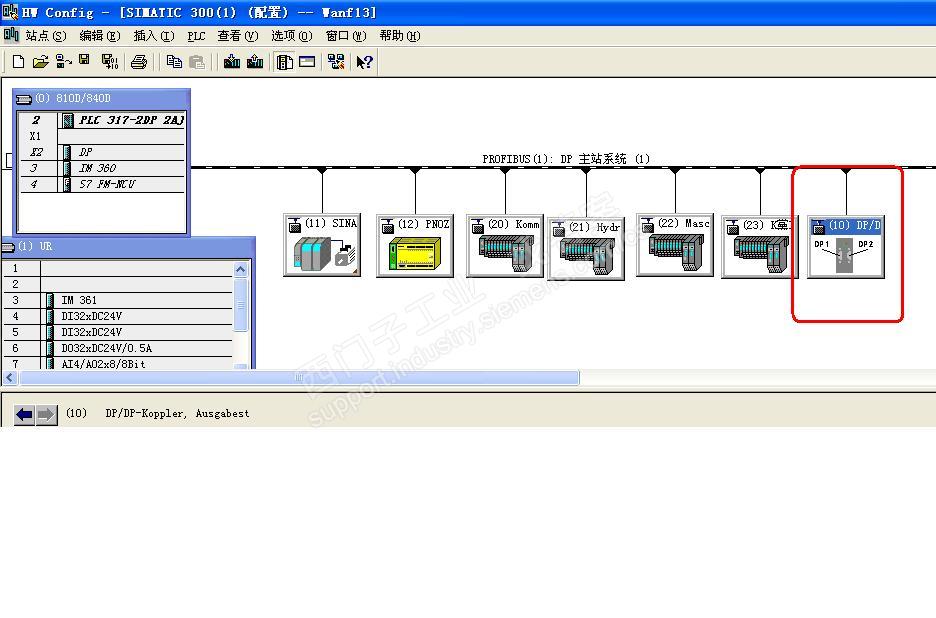Open the 窗口(W) menu
The height and width of the screenshot is (618, 936).
tap(346, 36)
